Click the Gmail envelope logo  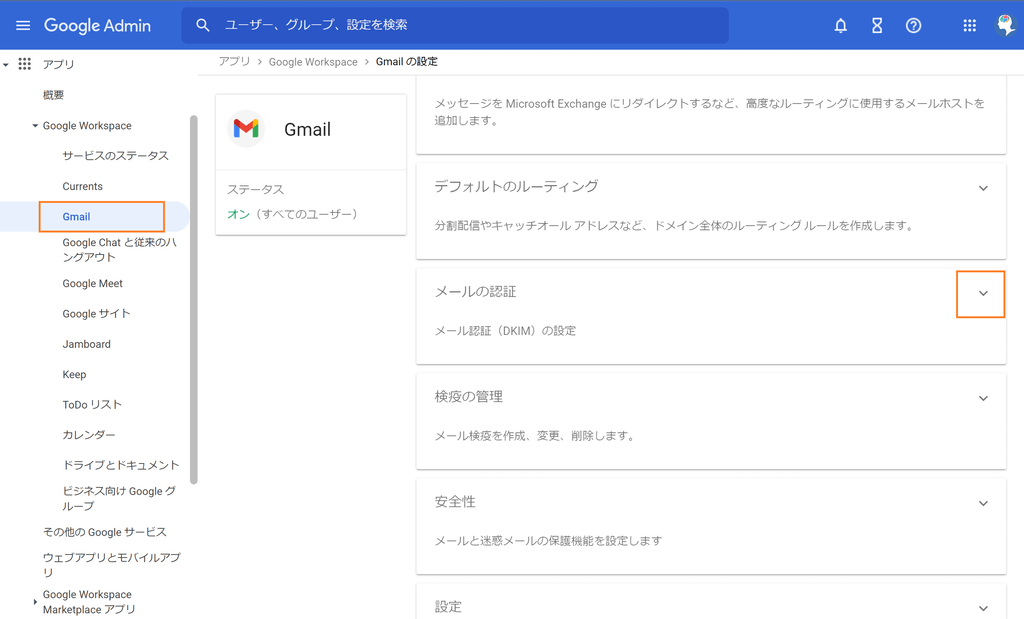tap(246, 129)
